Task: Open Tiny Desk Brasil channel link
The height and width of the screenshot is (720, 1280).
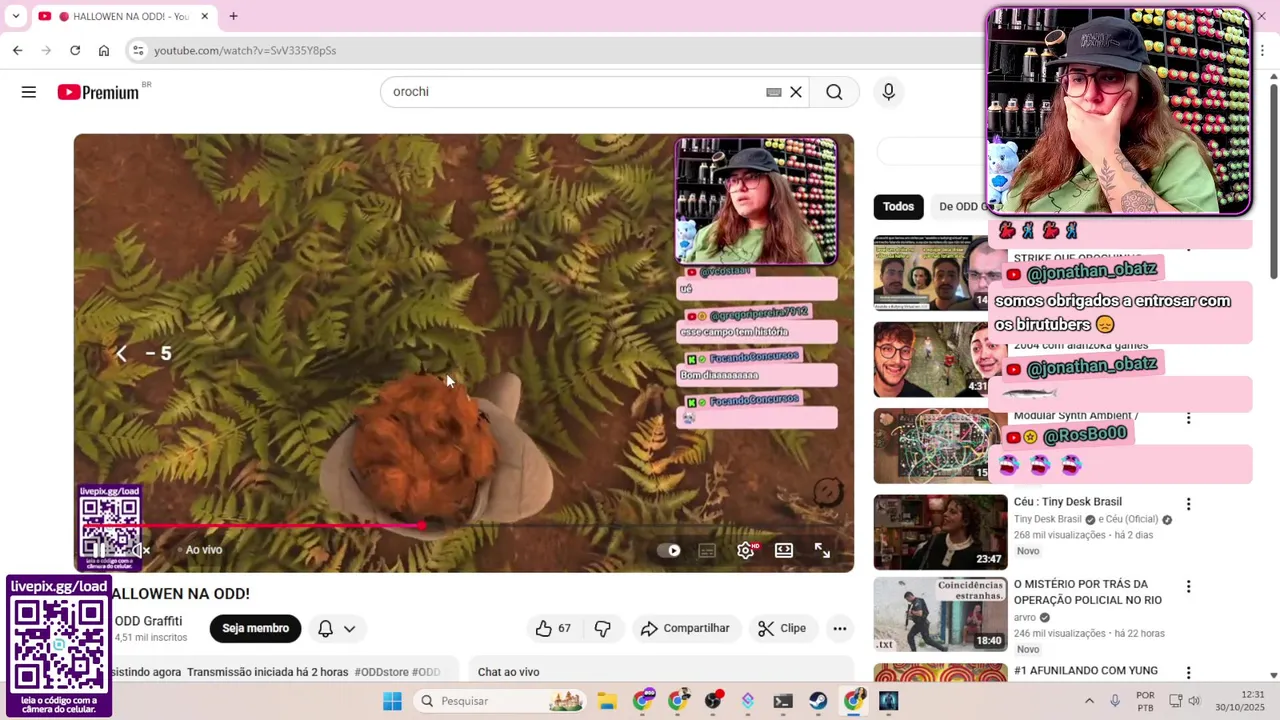Action: [x=1048, y=519]
